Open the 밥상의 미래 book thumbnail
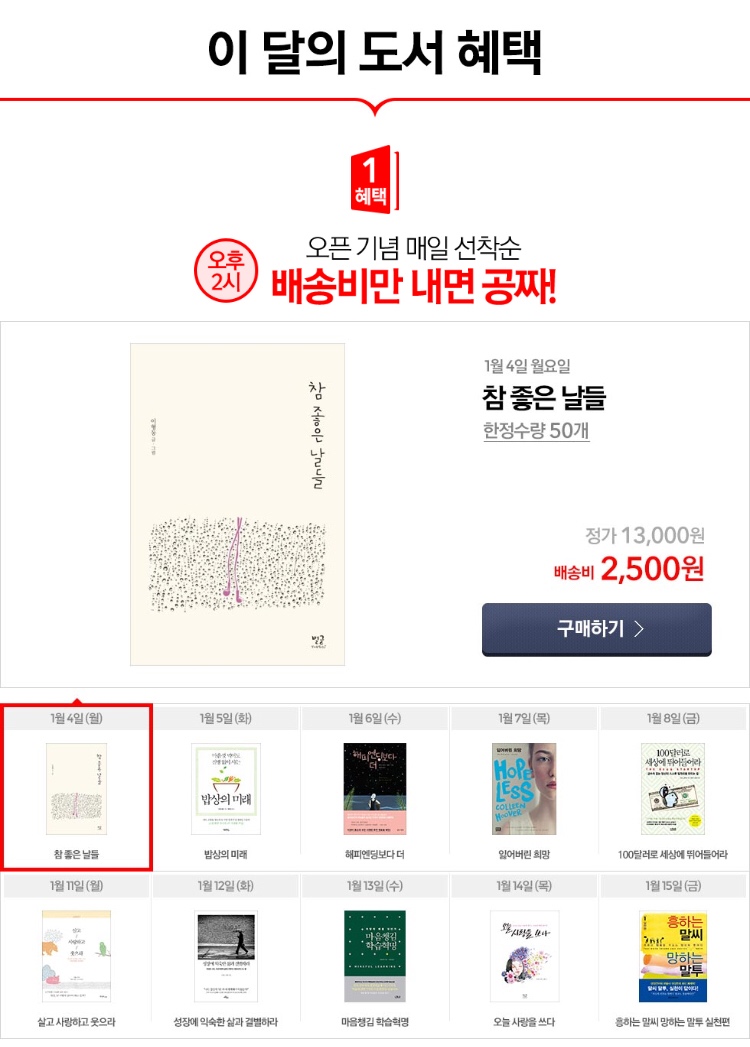The height and width of the screenshot is (1047, 750). (x=226, y=789)
